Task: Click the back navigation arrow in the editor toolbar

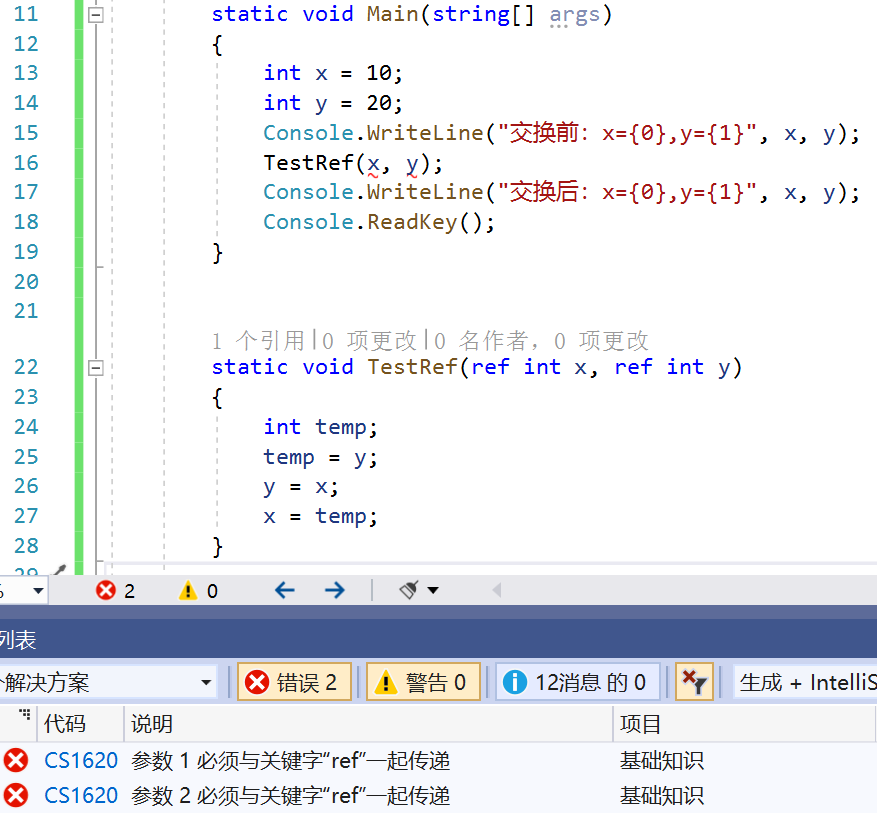Action: click(285, 590)
